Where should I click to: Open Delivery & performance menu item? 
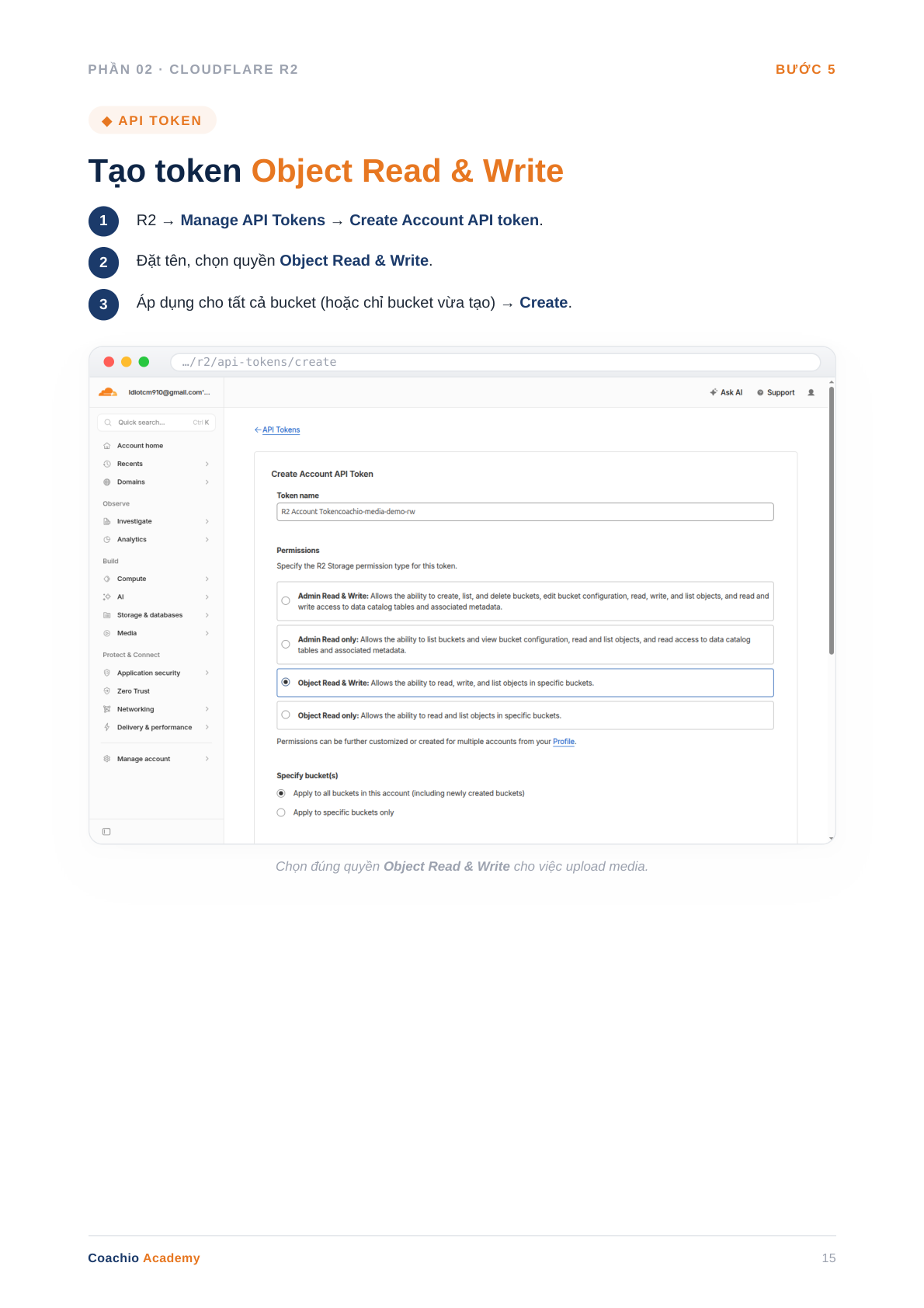155,728
